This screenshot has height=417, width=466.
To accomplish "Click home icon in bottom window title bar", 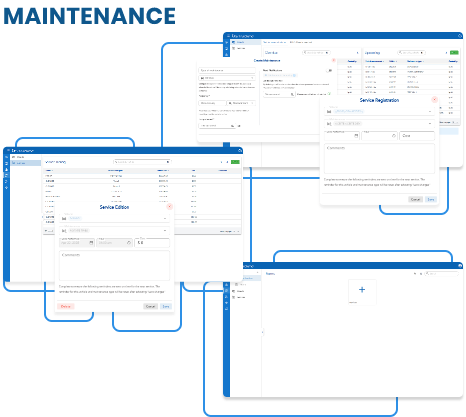I will coord(460,266).
